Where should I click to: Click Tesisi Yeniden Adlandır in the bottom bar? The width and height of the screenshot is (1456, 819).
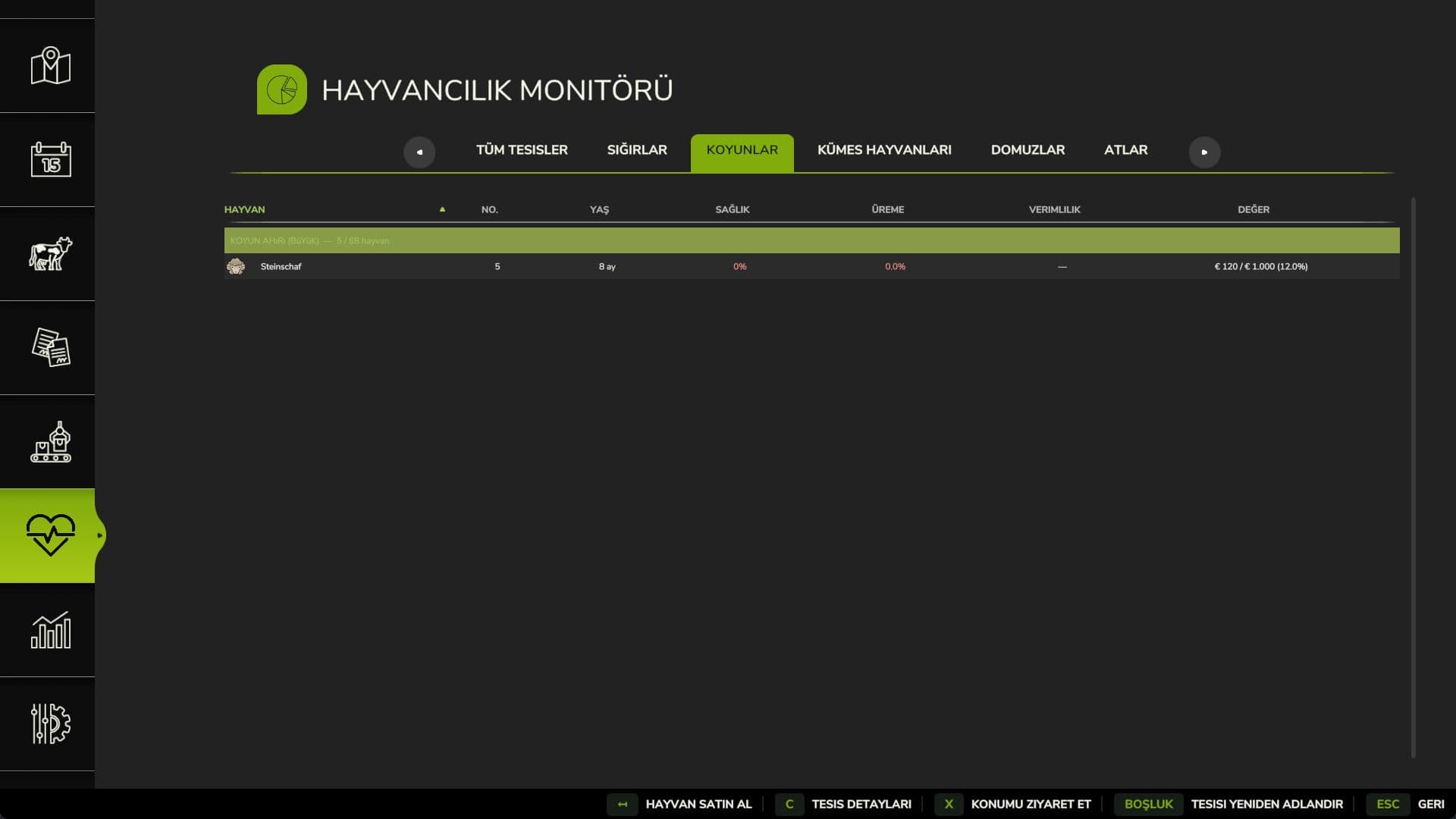click(x=1266, y=804)
